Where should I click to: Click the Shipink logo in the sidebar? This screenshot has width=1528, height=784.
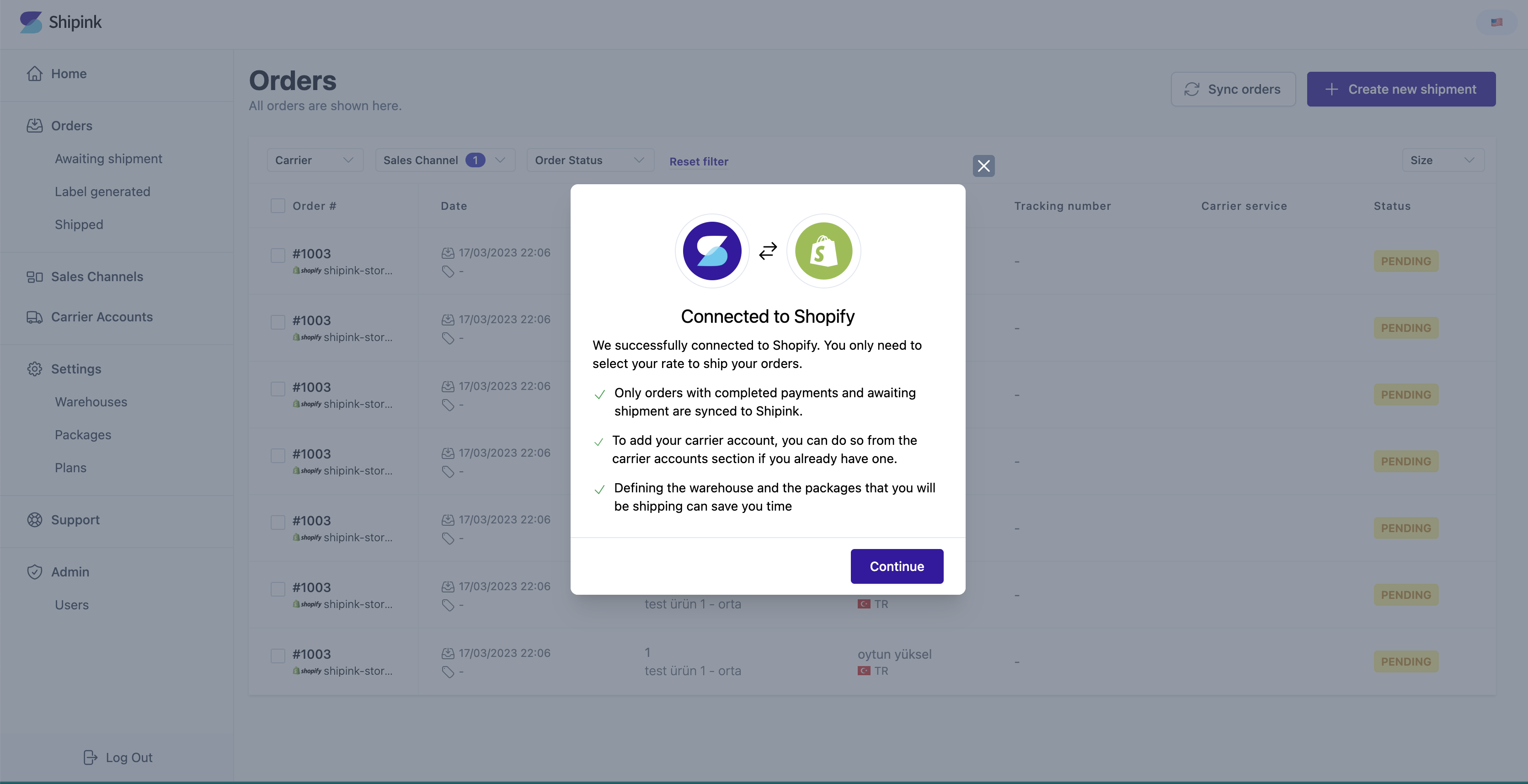point(32,22)
